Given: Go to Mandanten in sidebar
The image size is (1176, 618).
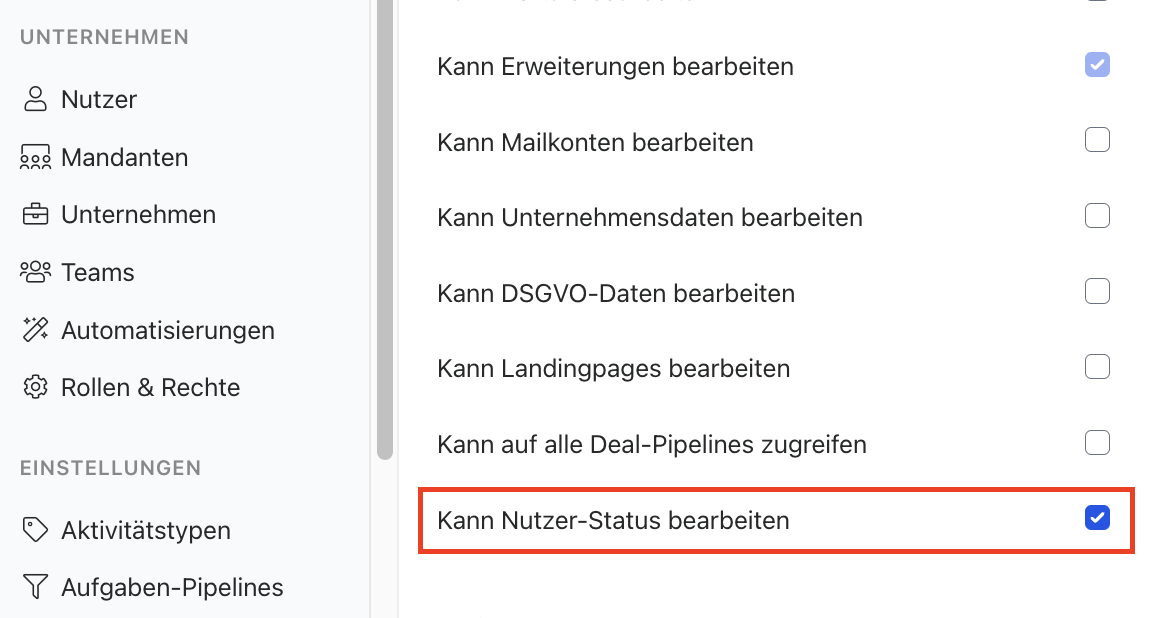Looking at the screenshot, I should pos(124,158).
